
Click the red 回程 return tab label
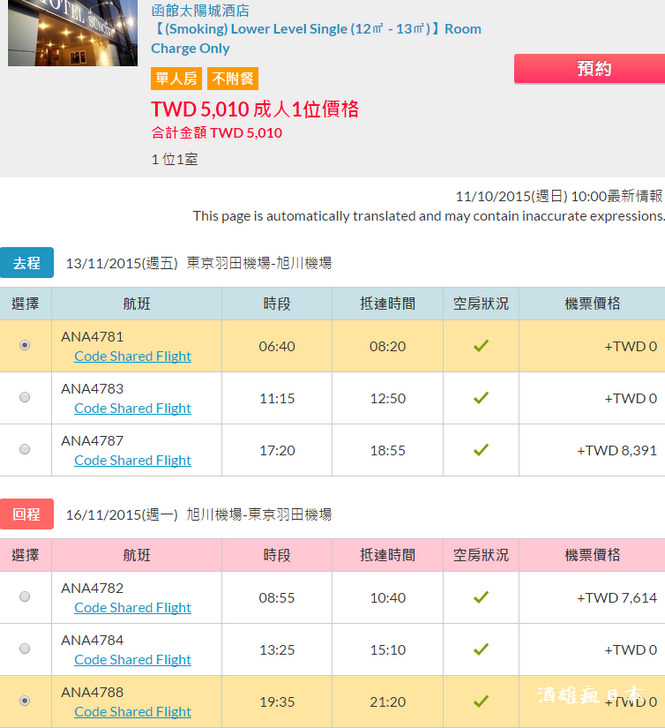26,514
